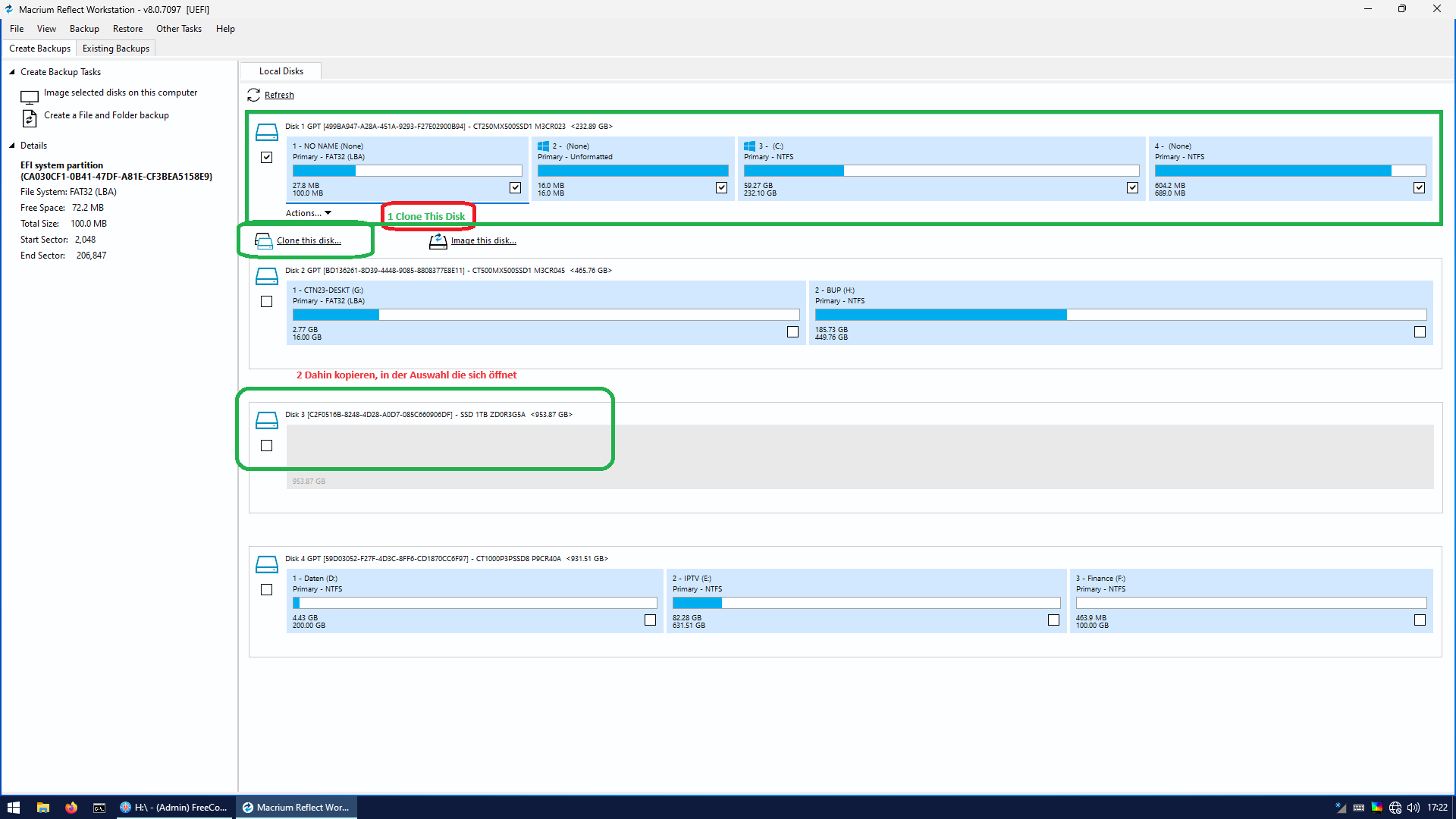The height and width of the screenshot is (819, 1456).
Task: Click the IPTV (E:) usage bar
Action: click(x=865, y=603)
